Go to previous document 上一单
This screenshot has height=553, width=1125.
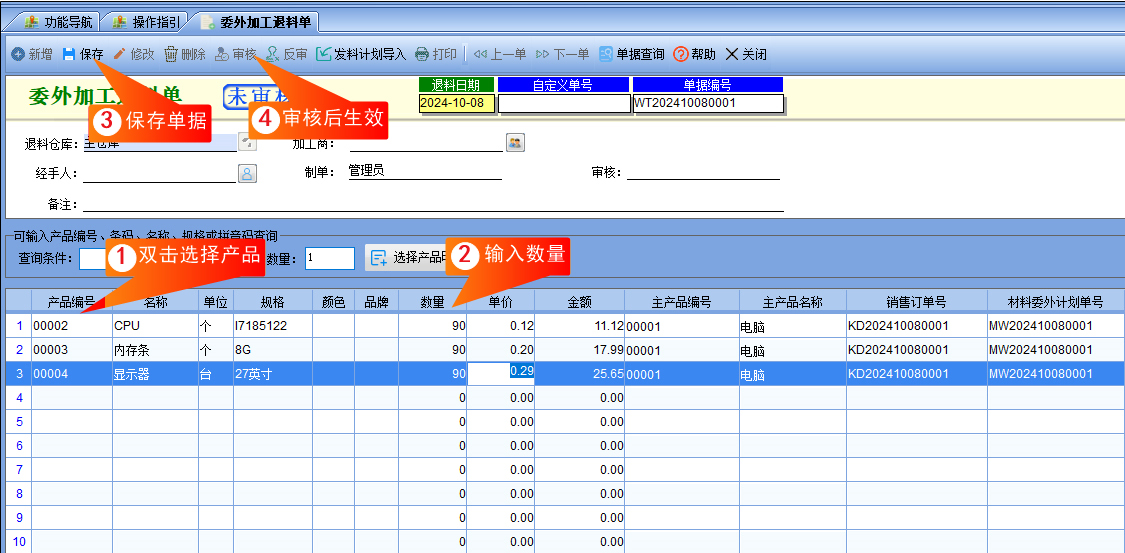pyautogui.click(x=500, y=54)
